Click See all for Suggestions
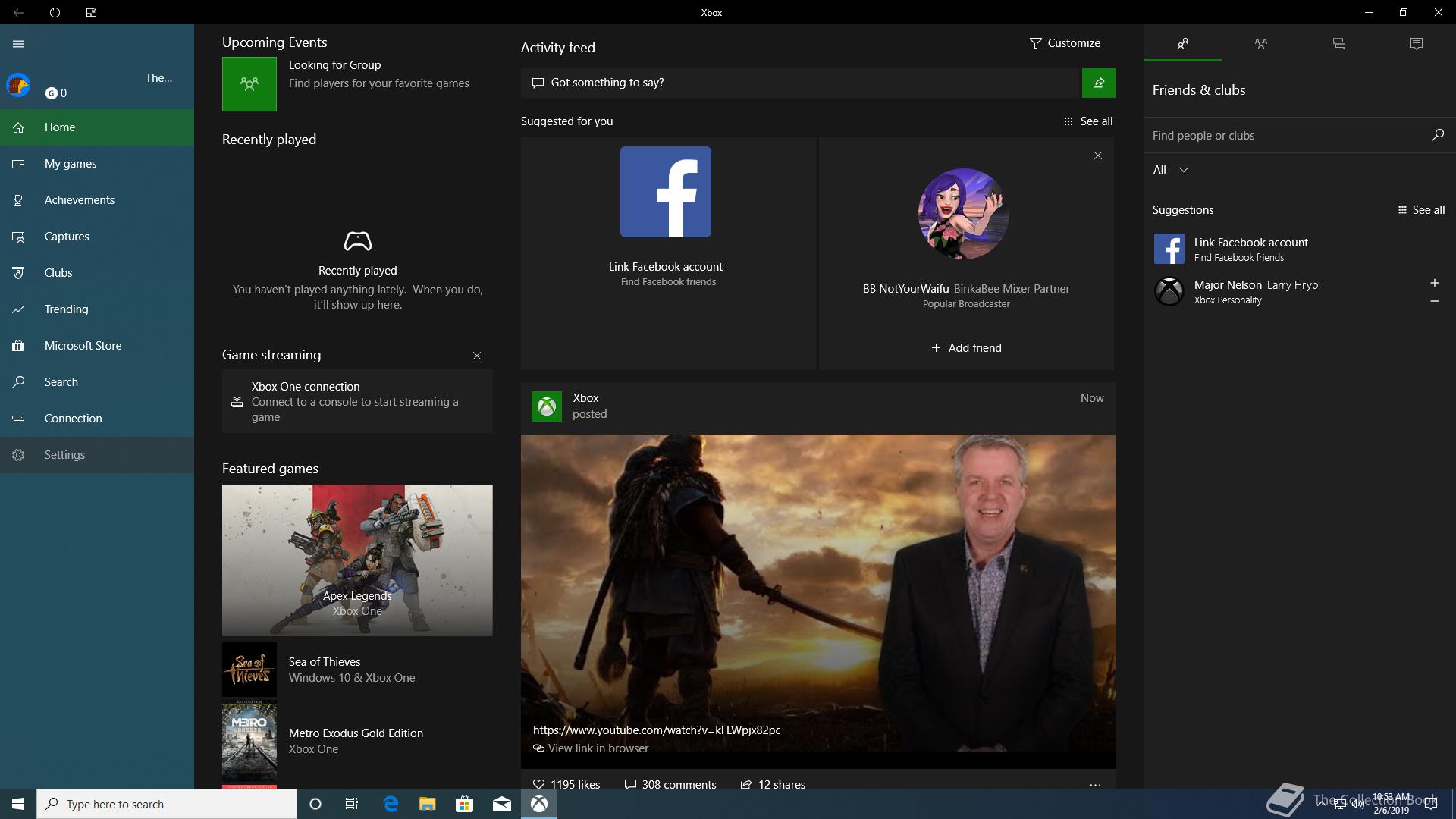This screenshot has width=1456, height=819. tap(1421, 210)
